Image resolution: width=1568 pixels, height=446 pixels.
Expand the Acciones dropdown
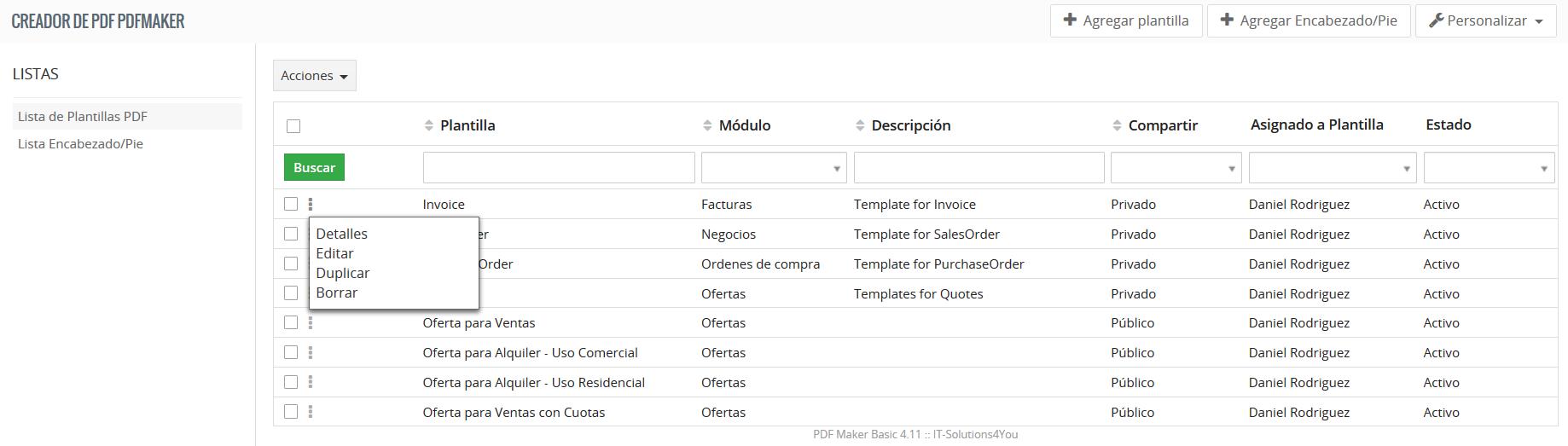[314, 76]
